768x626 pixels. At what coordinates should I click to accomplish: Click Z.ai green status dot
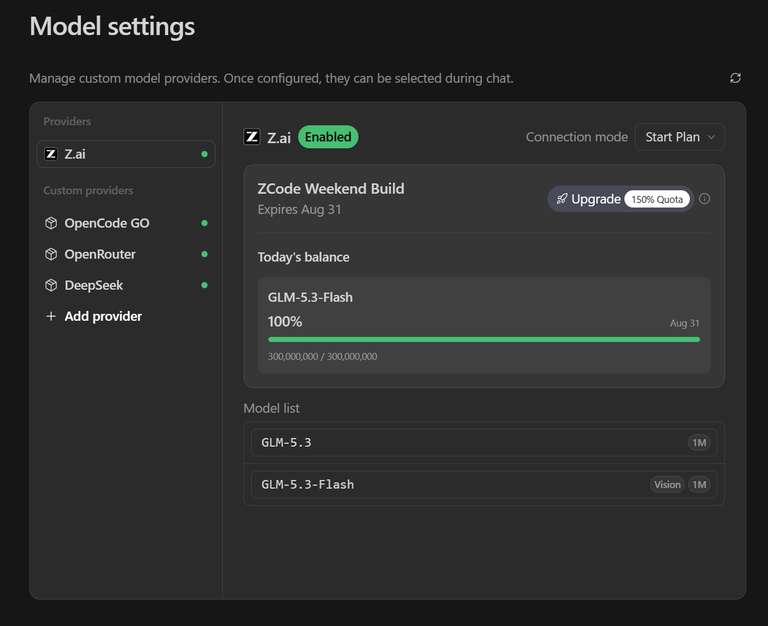click(204, 154)
